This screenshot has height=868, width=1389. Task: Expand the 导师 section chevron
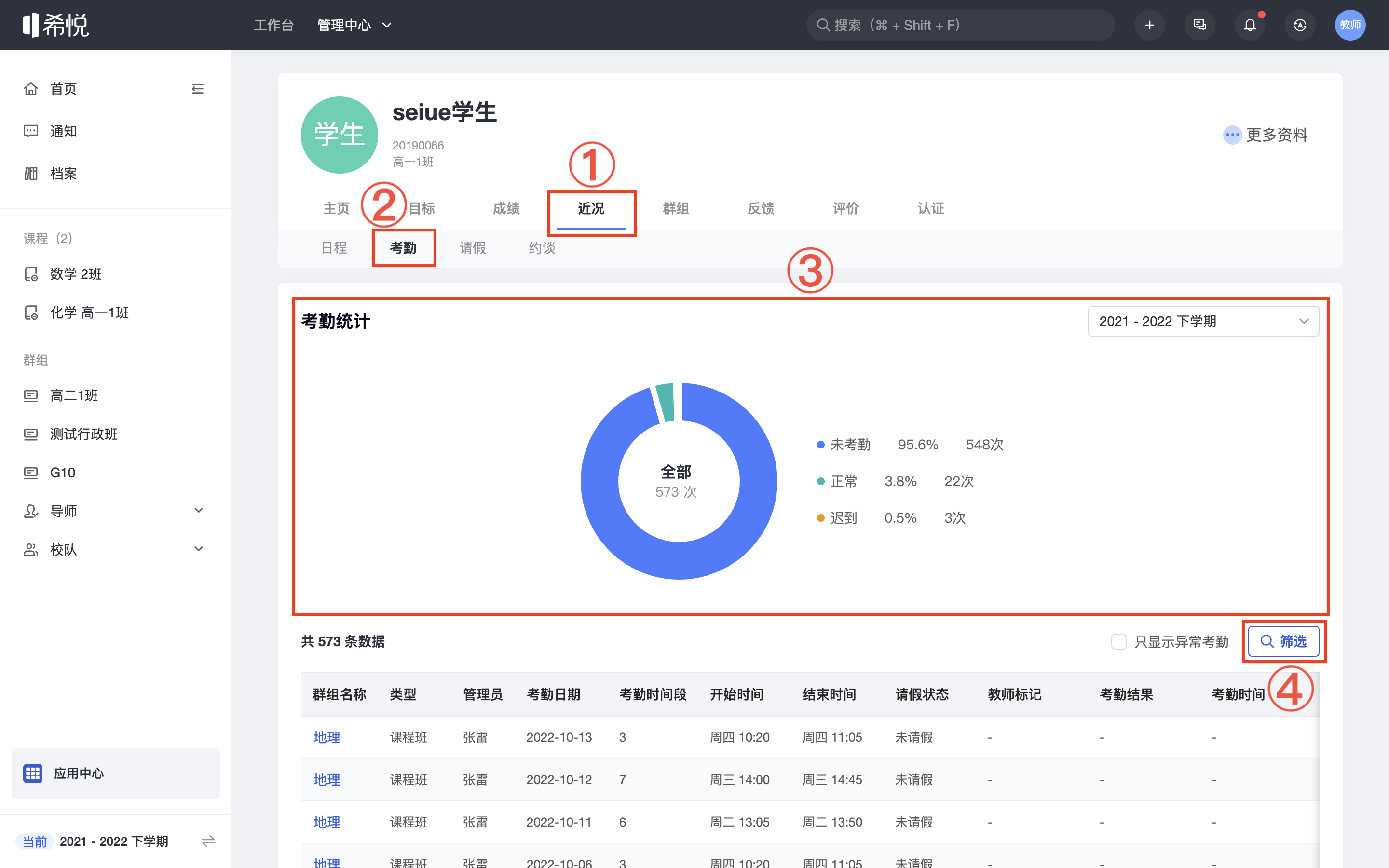tap(199, 510)
